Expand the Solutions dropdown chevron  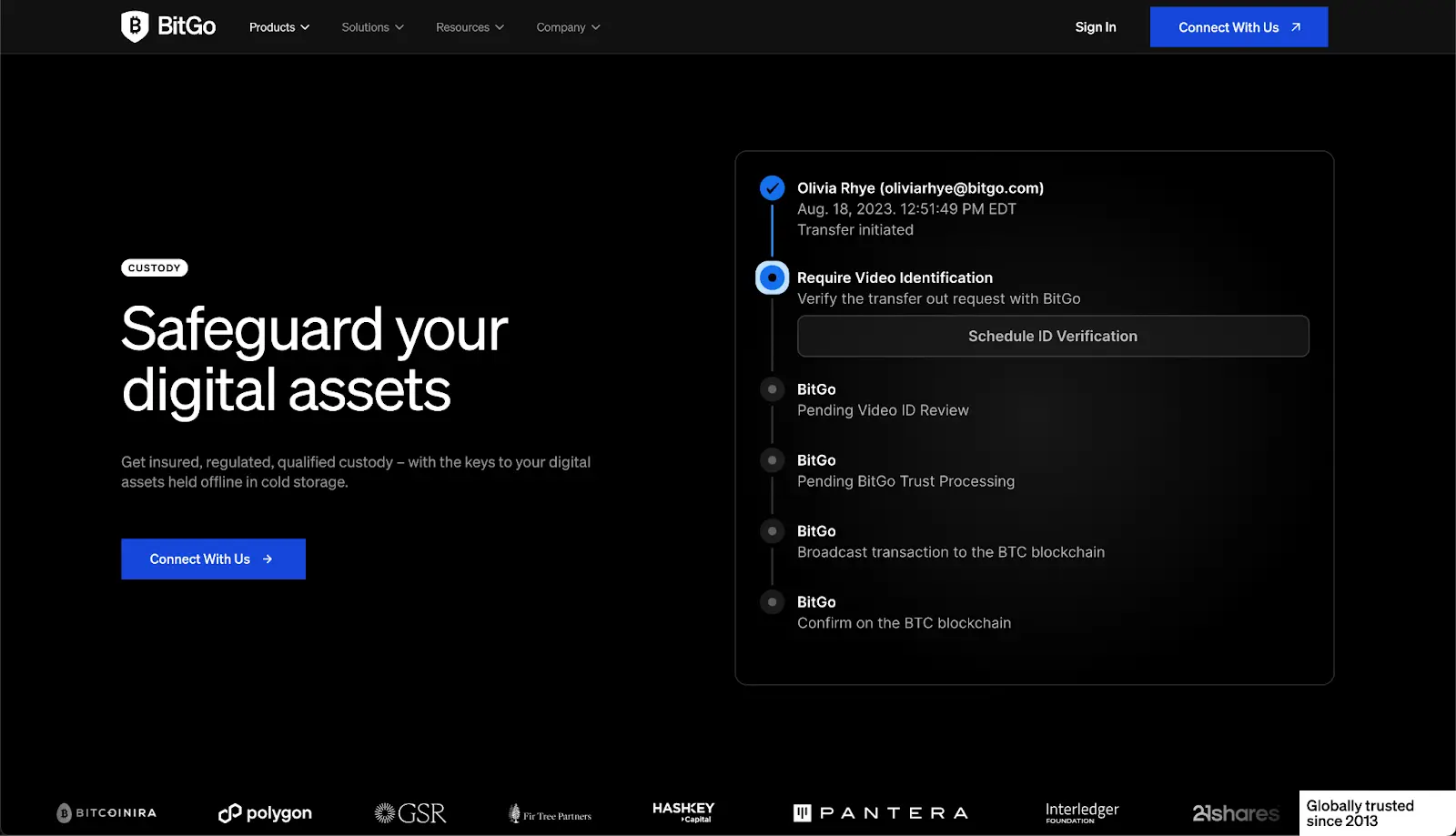399,27
